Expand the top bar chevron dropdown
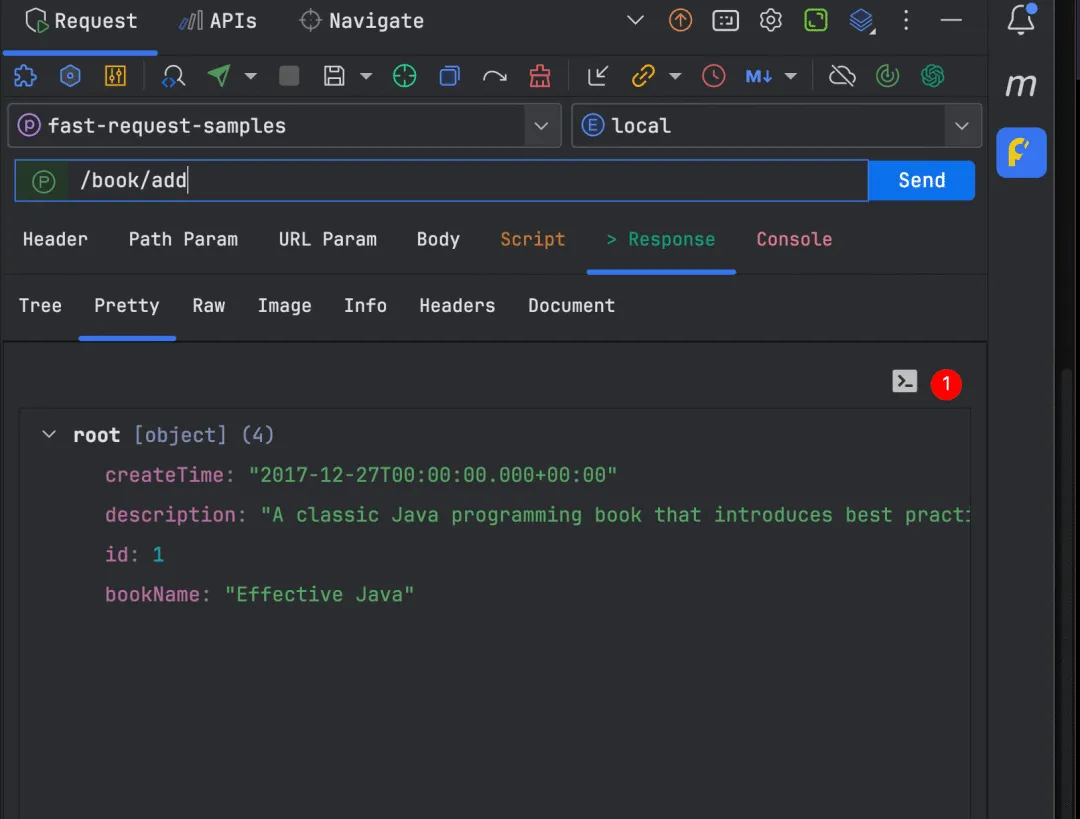Screen dimensions: 1080x819 635,20
